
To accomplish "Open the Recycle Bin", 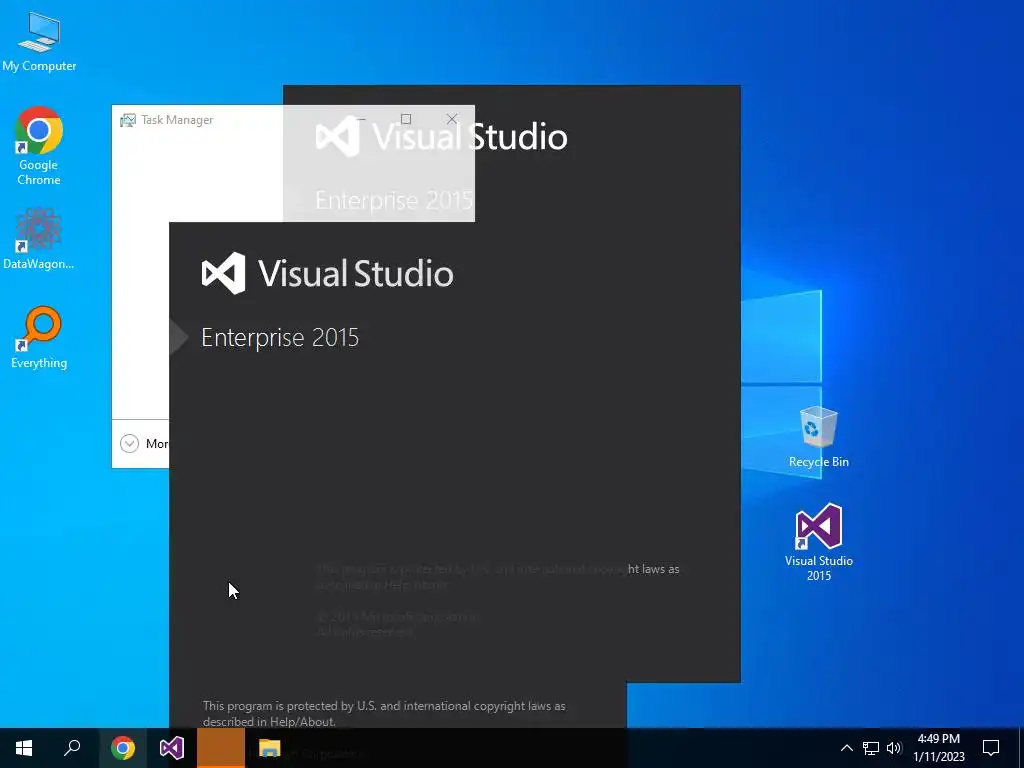I will tap(818, 437).
